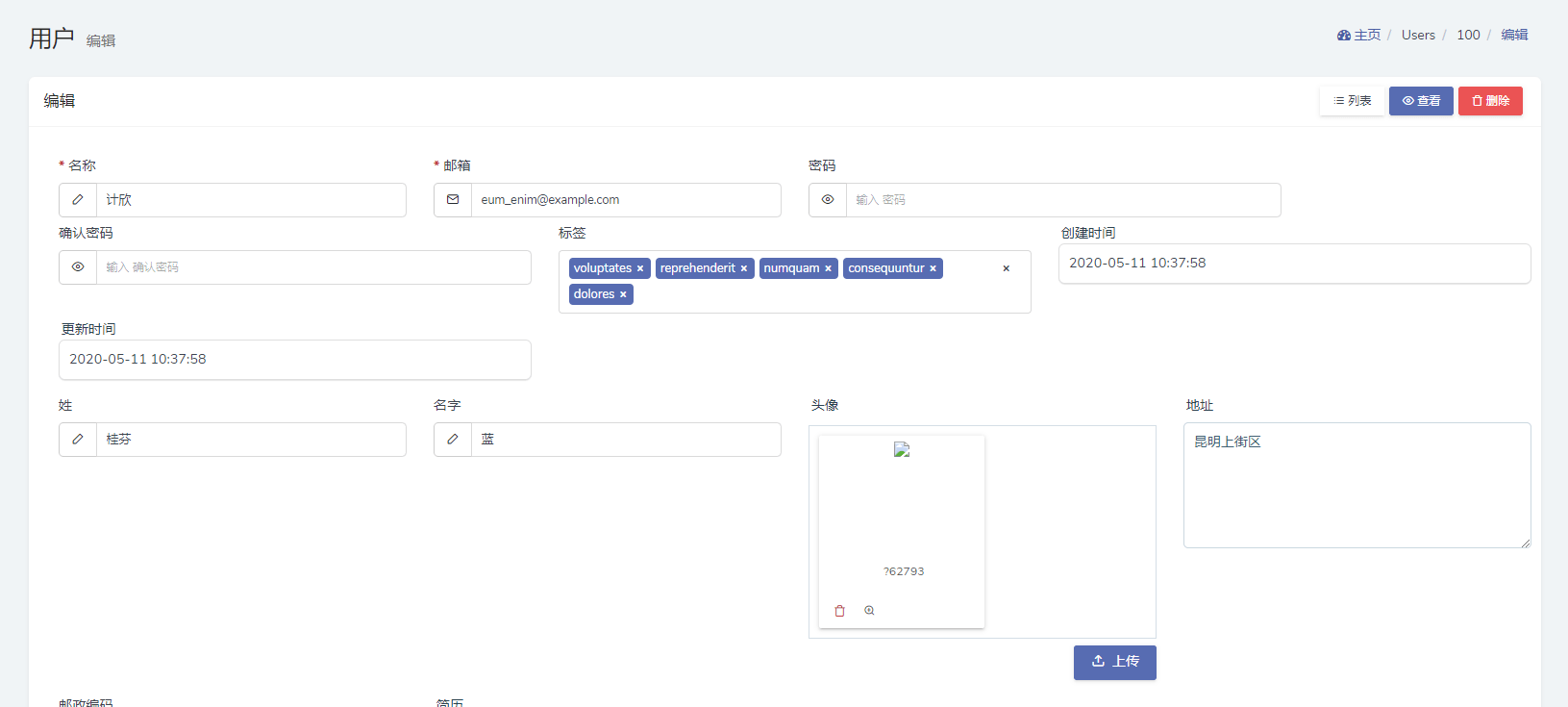Toggle eye icon in 确认密码 field
Image resolution: width=1568 pixels, height=707 pixels.
pos(78,267)
